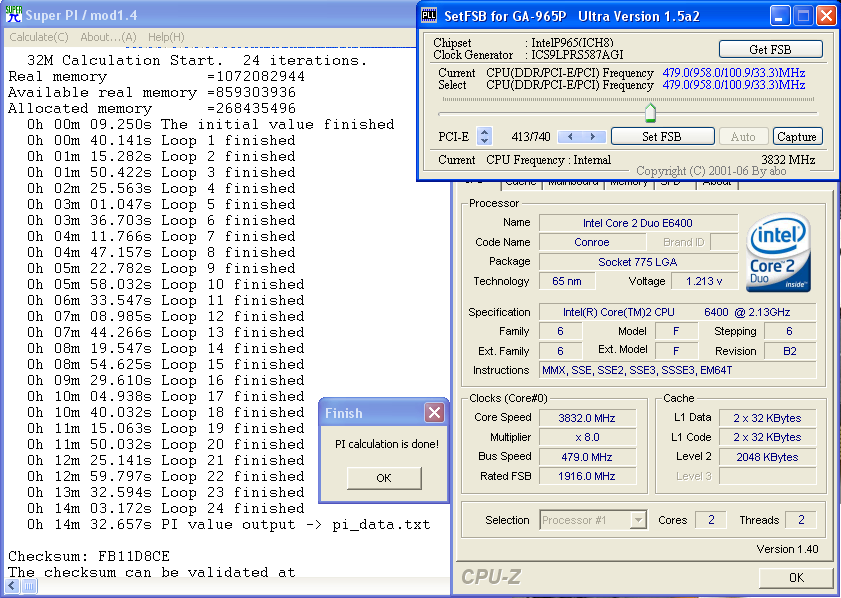Screen dimensions: 841x598
Task: Close the Finish dialog with the X
Action: (434, 412)
